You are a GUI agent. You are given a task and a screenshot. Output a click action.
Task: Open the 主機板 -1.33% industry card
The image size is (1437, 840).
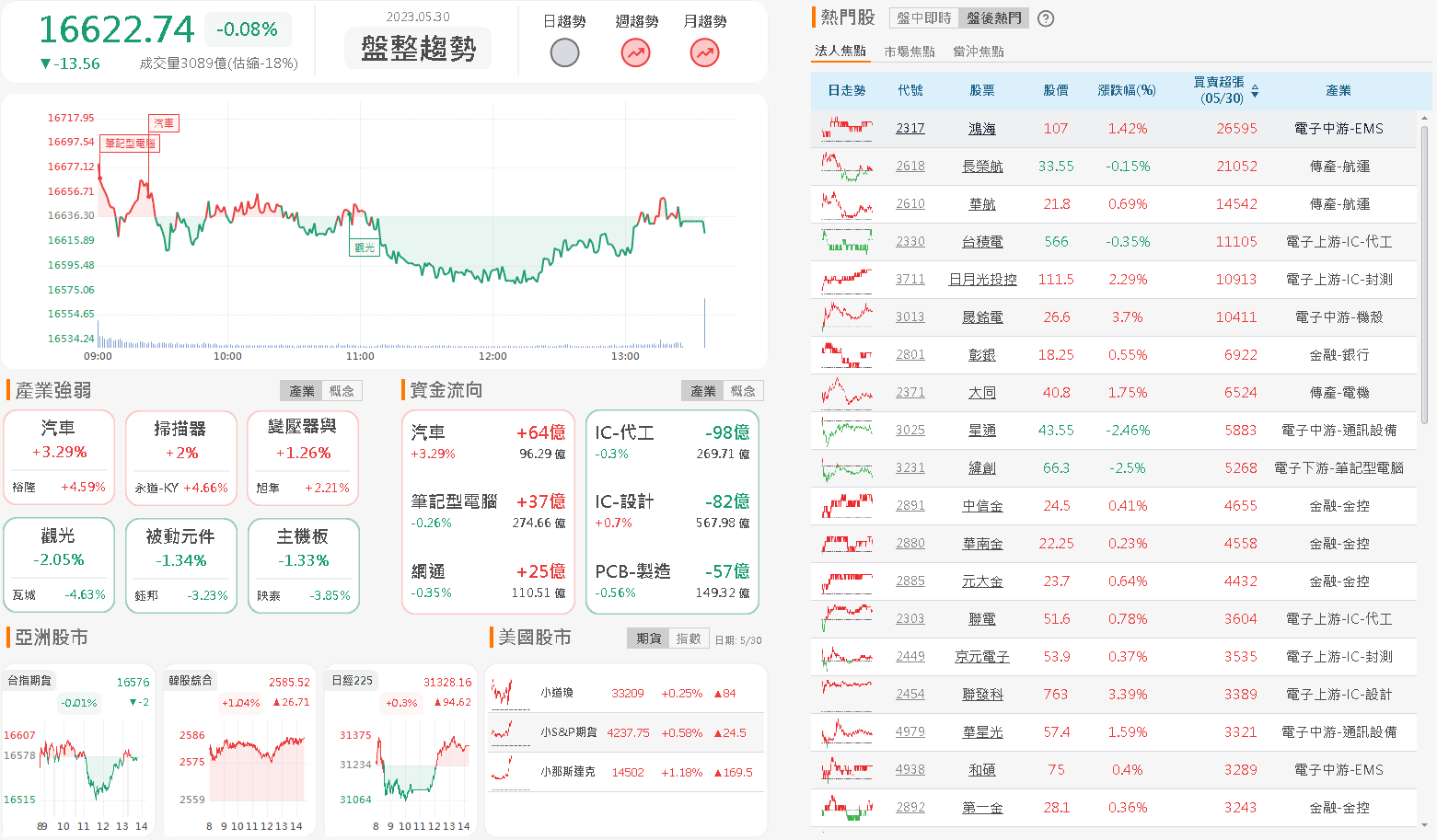pos(303,565)
